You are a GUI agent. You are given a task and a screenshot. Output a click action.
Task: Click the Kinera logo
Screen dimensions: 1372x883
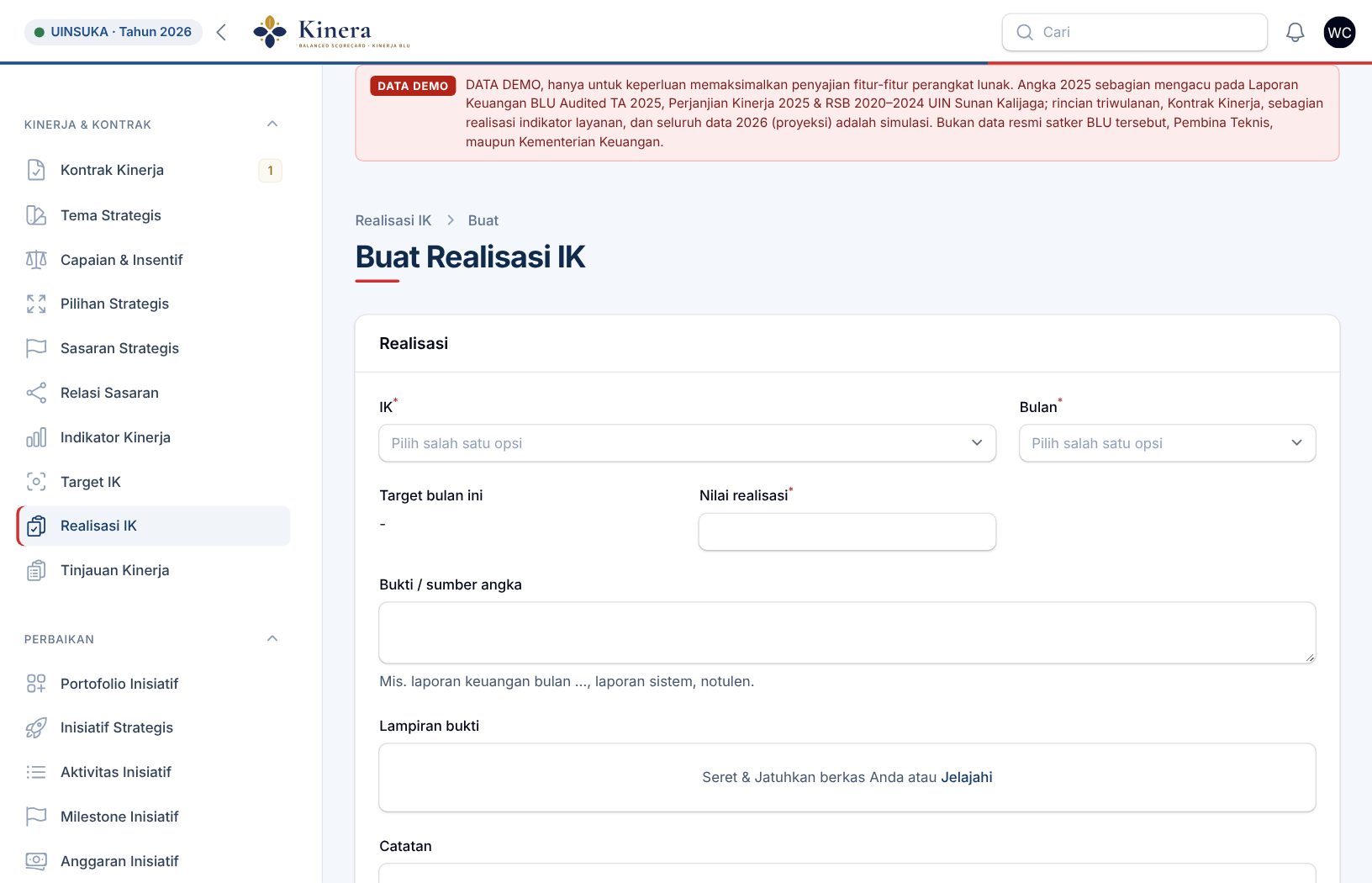(331, 32)
